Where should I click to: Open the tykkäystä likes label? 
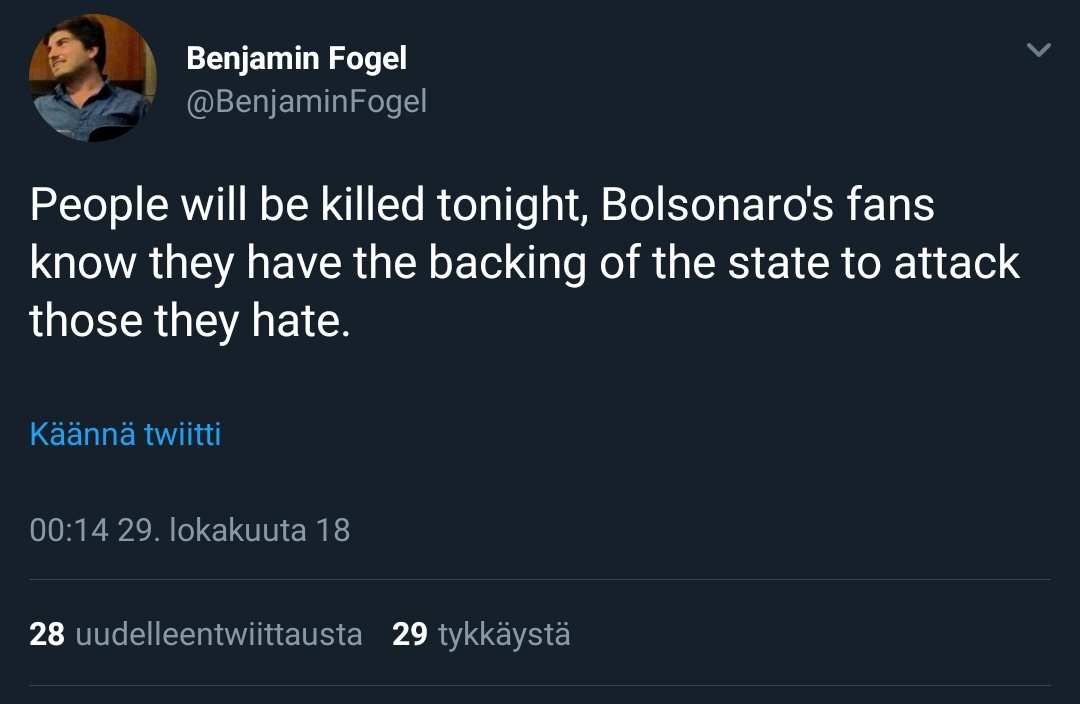504,634
